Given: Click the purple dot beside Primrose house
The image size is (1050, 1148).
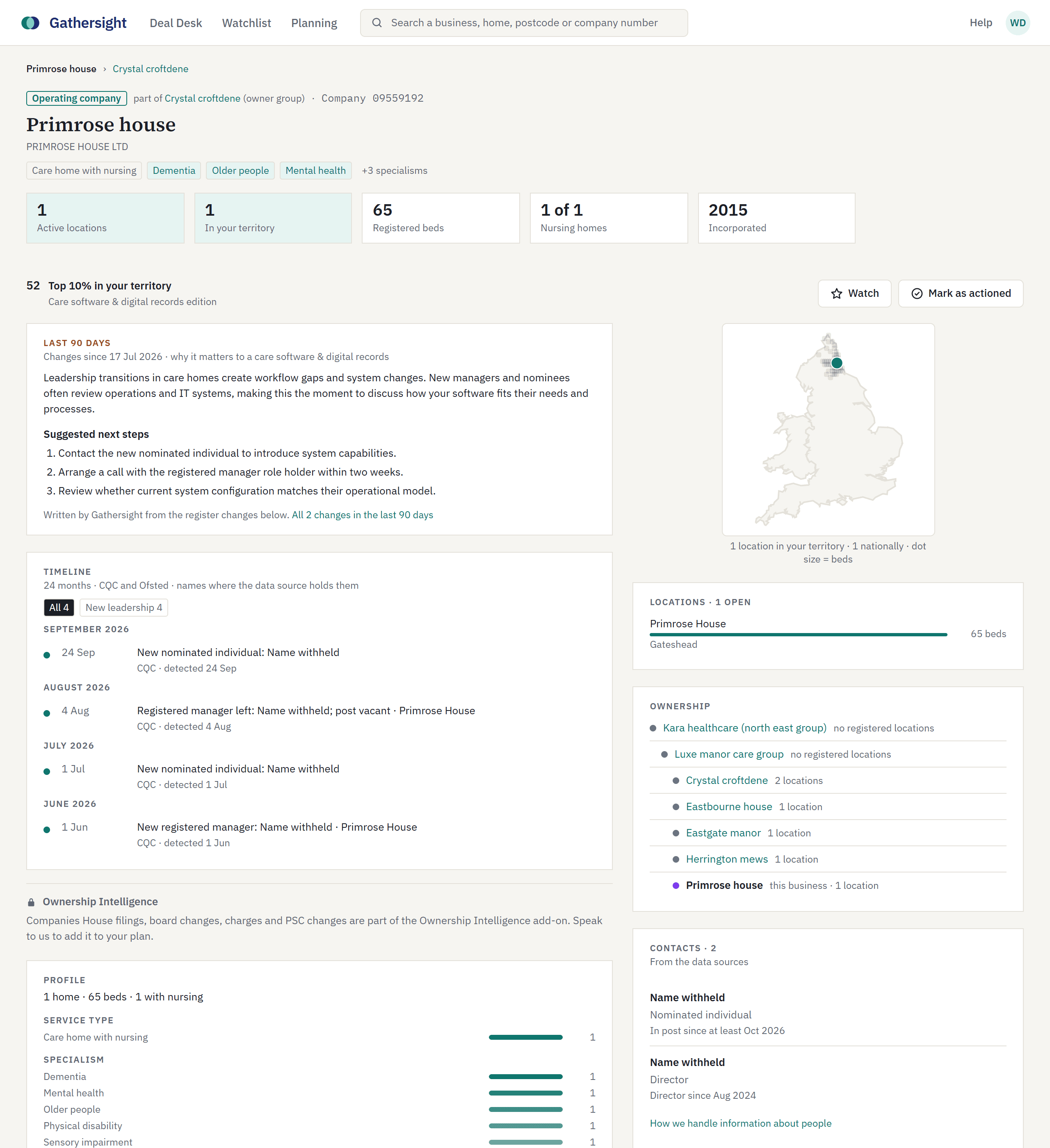Looking at the screenshot, I should [676, 886].
